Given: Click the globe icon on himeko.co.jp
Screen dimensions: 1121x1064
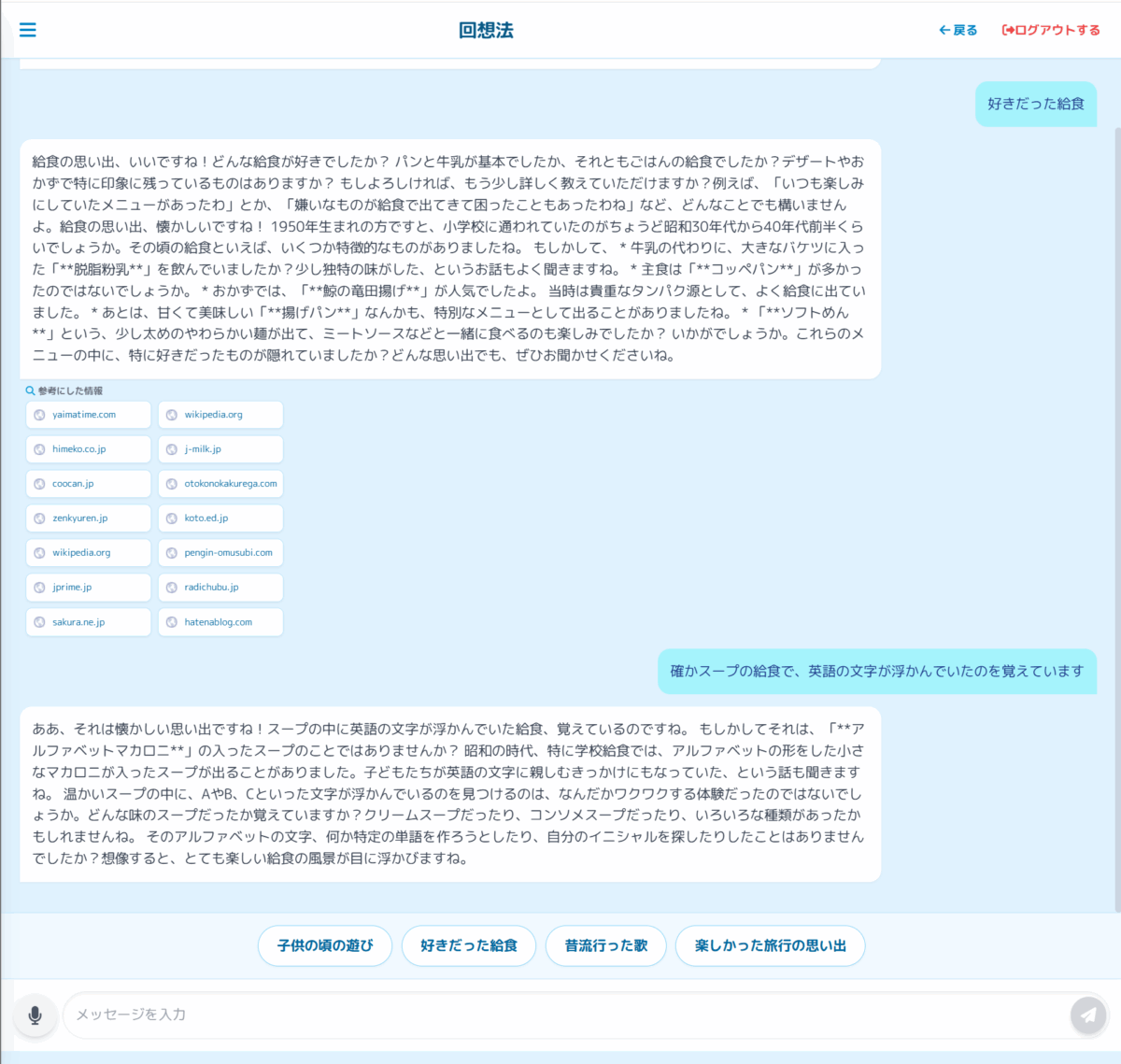Looking at the screenshot, I should (x=39, y=449).
